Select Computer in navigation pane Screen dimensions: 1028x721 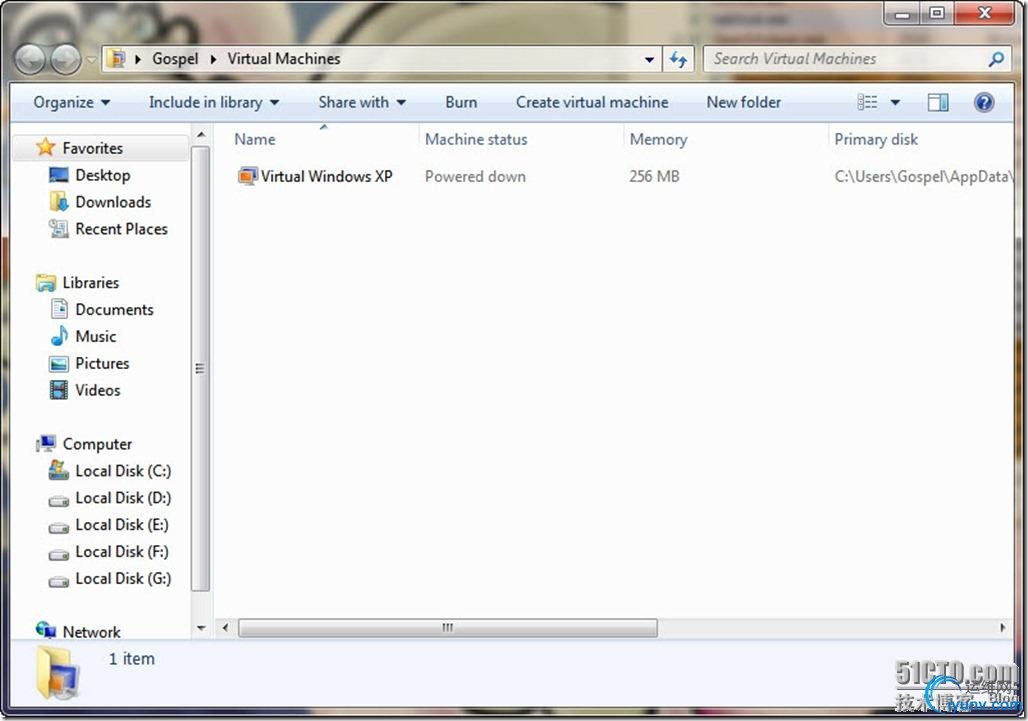click(97, 444)
